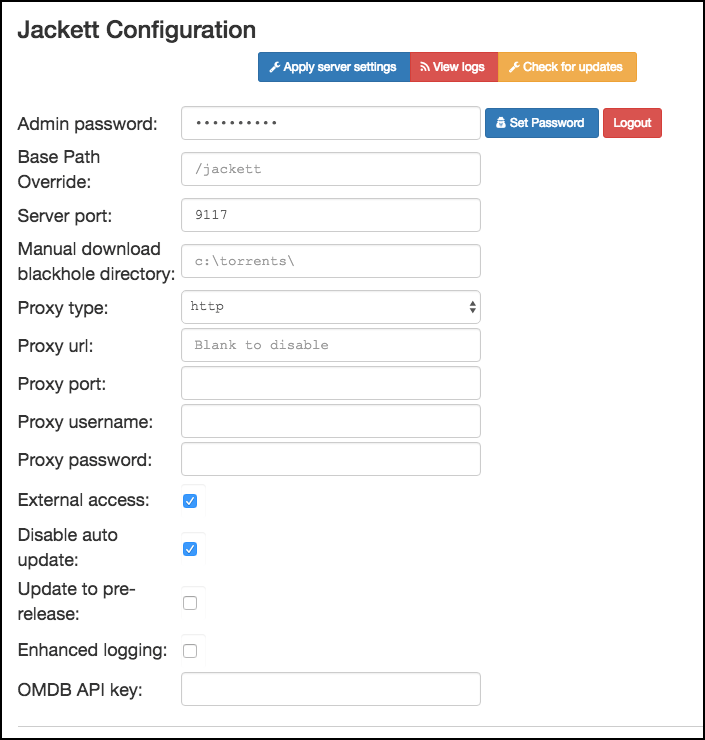
Task: Click the Set Password button label
Action: (x=547, y=123)
